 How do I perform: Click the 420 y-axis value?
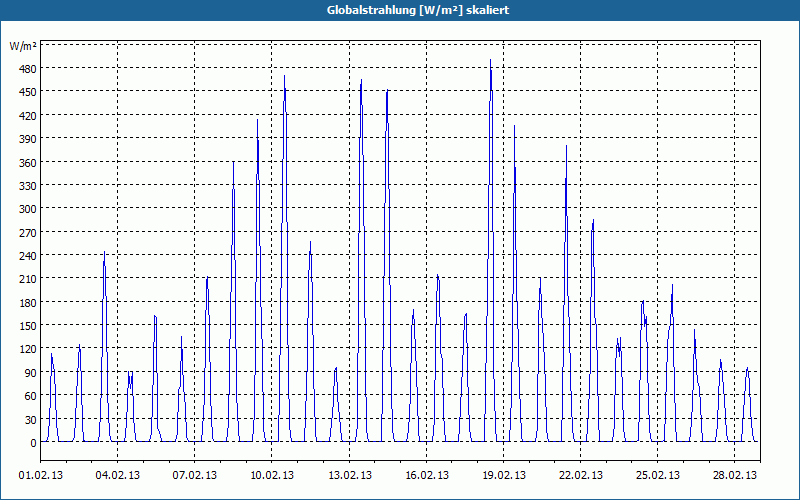coord(27,115)
